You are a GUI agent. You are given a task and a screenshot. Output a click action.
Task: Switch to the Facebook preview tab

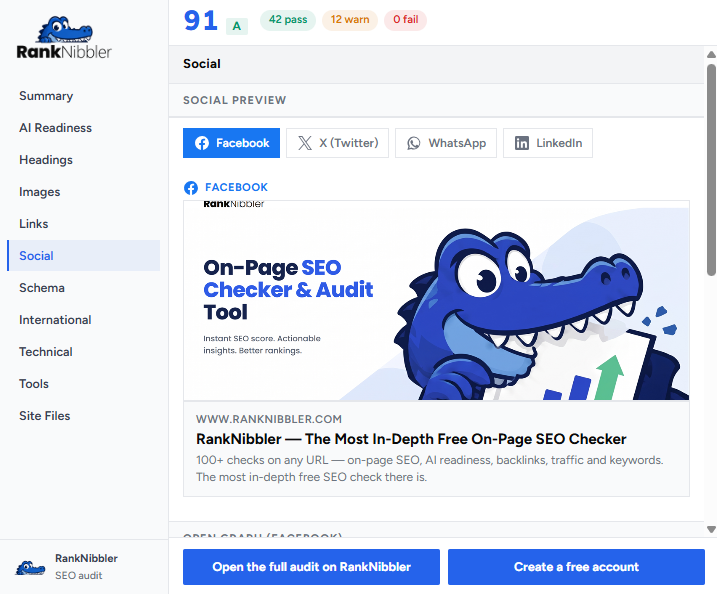[231, 143]
